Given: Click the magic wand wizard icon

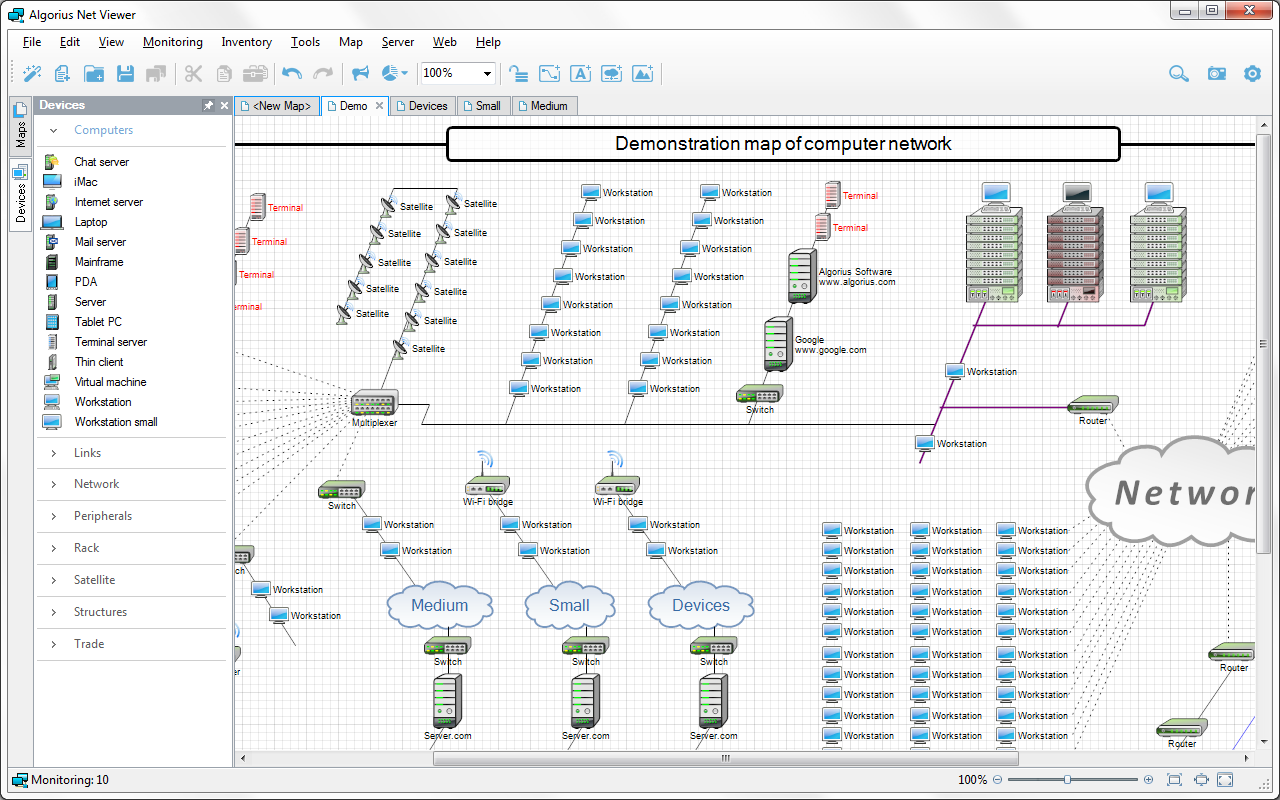Looking at the screenshot, I should pyautogui.click(x=32, y=73).
